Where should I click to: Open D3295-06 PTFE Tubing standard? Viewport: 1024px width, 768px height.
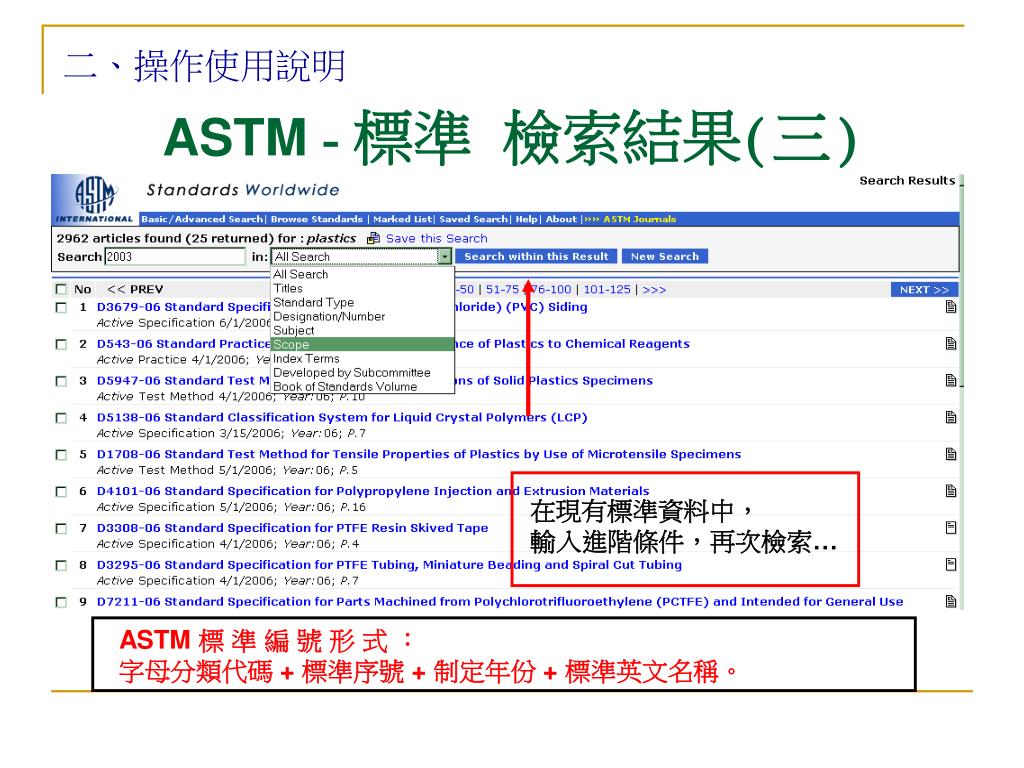[389, 564]
